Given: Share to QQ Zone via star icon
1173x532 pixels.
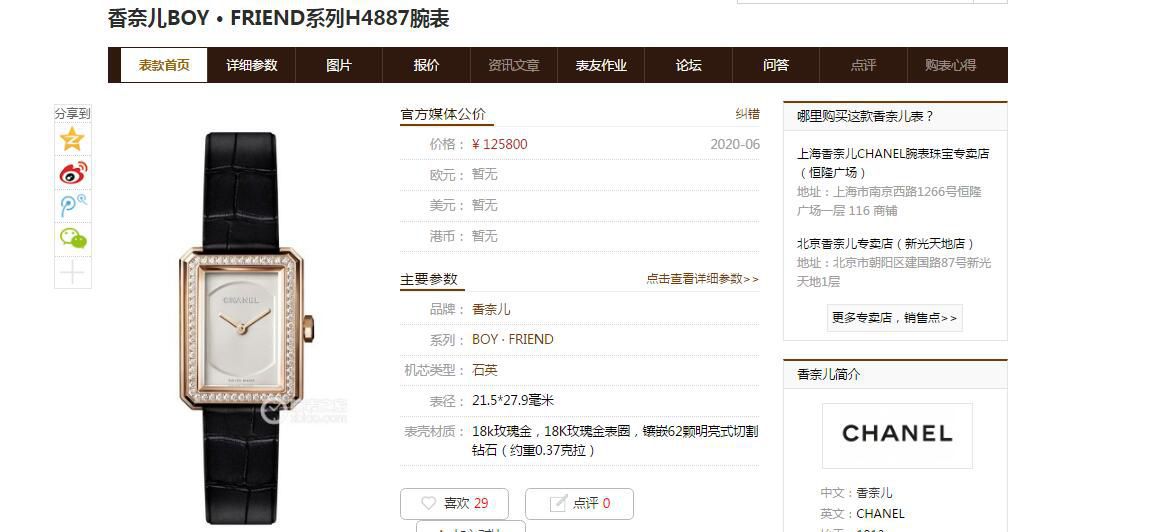Looking at the screenshot, I should pos(72,139).
